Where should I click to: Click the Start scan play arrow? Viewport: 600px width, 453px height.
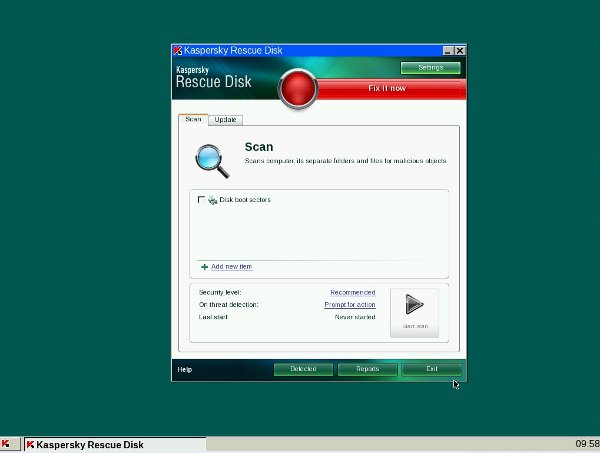pyautogui.click(x=414, y=305)
